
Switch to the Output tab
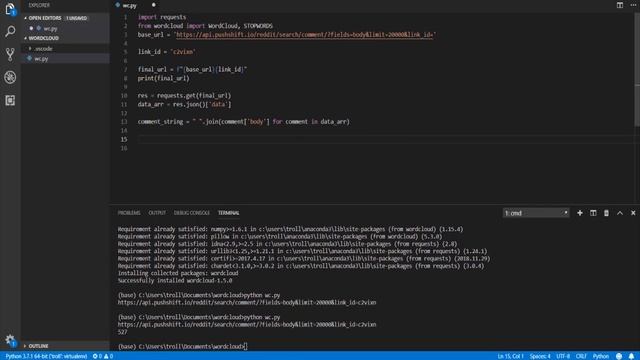pos(157,213)
